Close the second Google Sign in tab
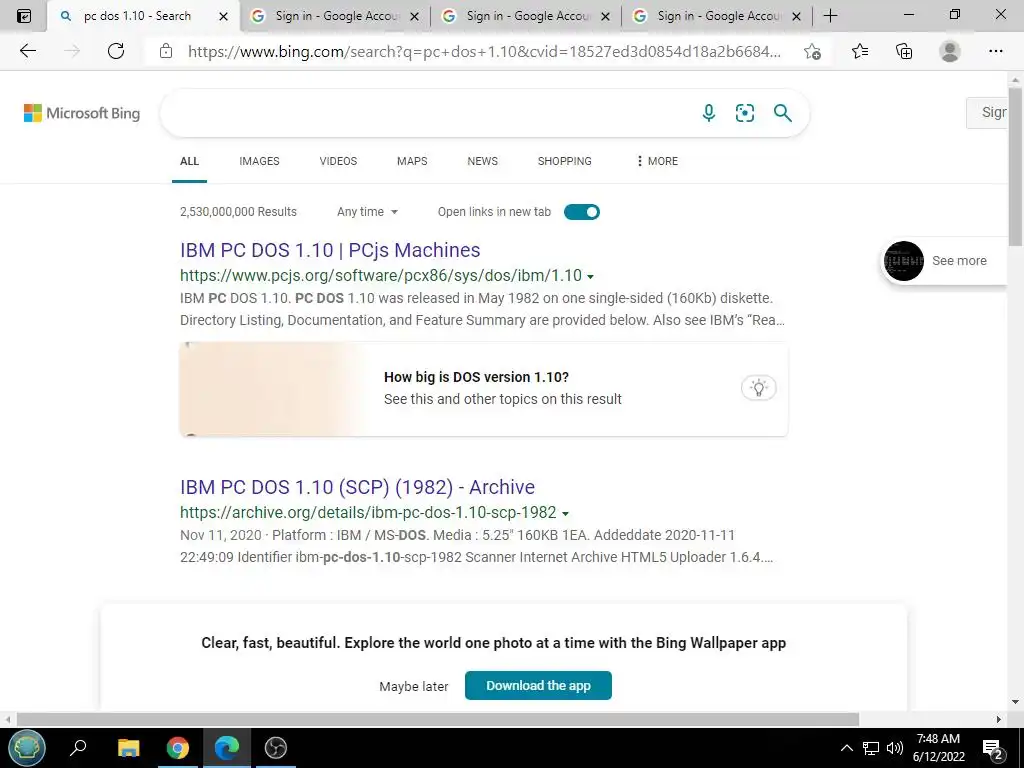1024x768 pixels. pos(605,16)
